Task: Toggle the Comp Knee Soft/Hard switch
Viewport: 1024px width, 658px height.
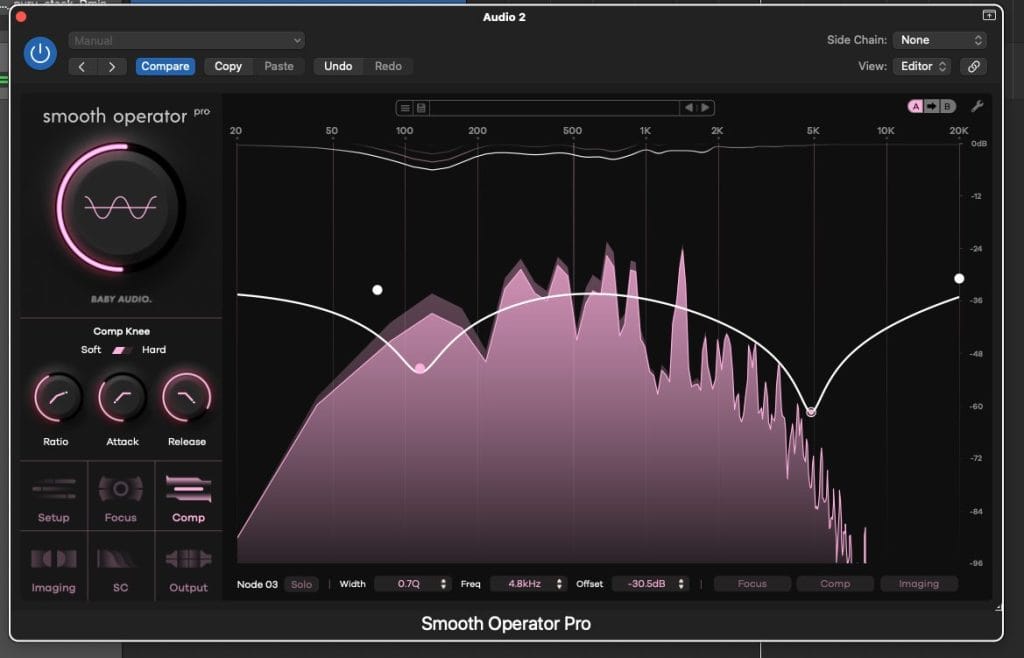Action: tap(122, 350)
